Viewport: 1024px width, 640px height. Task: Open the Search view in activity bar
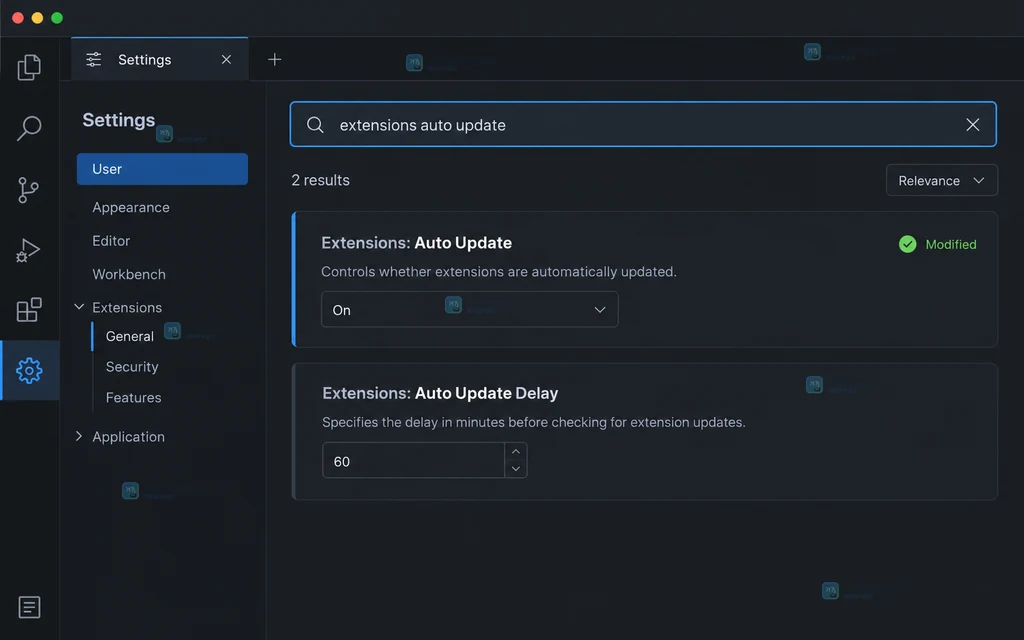click(x=29, y=128)
